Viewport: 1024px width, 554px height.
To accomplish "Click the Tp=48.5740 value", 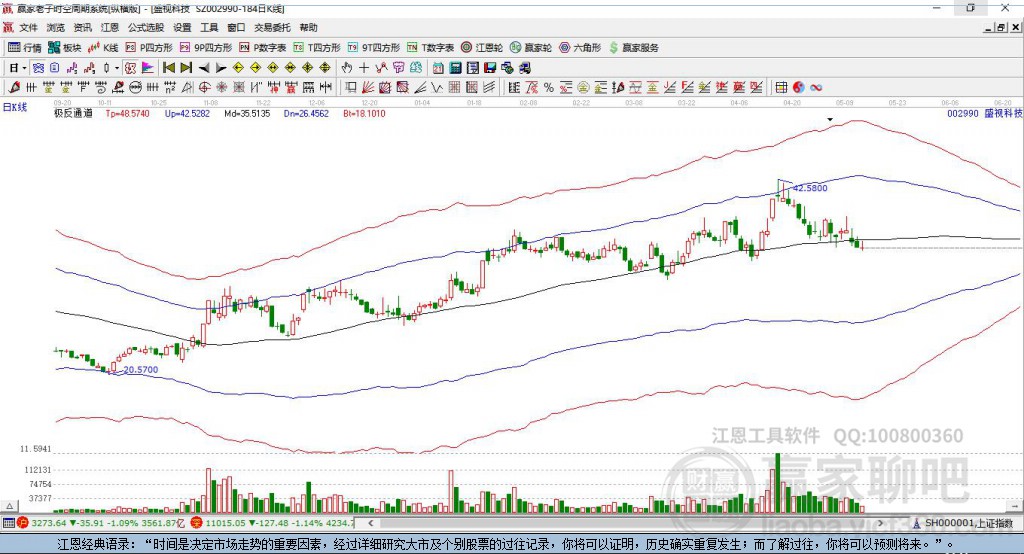I will [x=127, y=113].
